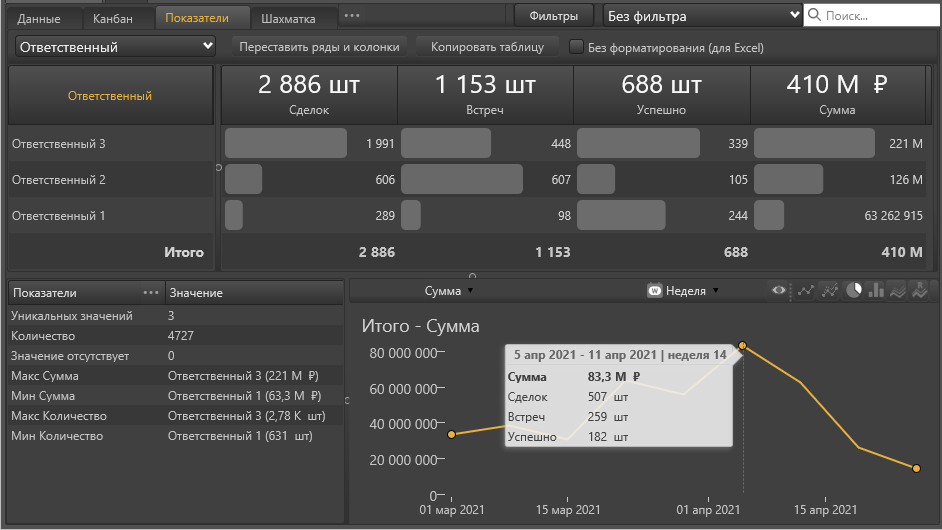Expand the Без фильтра filter dropdown
Viewport: 942px width, 530px height.
point(702,16)
